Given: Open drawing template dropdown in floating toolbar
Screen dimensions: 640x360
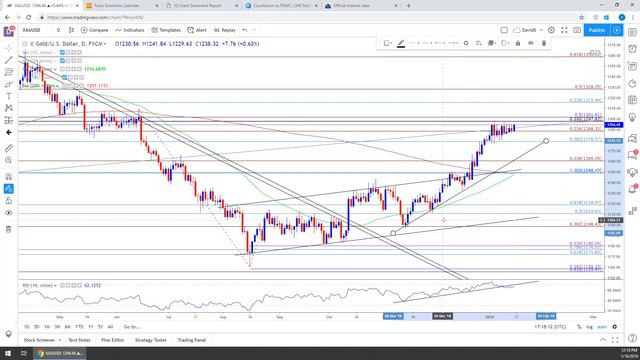Looking at the screenshot, I should pos(387,43).
